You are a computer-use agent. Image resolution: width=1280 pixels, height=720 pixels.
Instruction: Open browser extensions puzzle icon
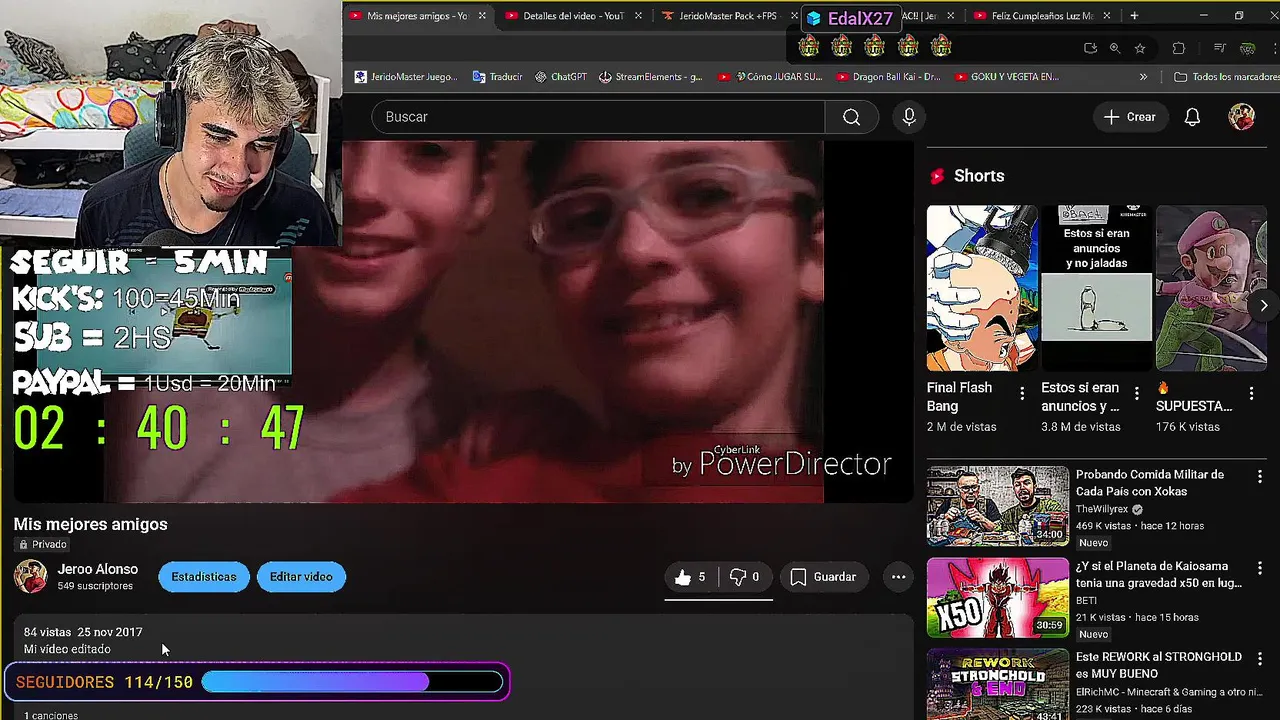pyautogui.click(x=1179, y=48)
